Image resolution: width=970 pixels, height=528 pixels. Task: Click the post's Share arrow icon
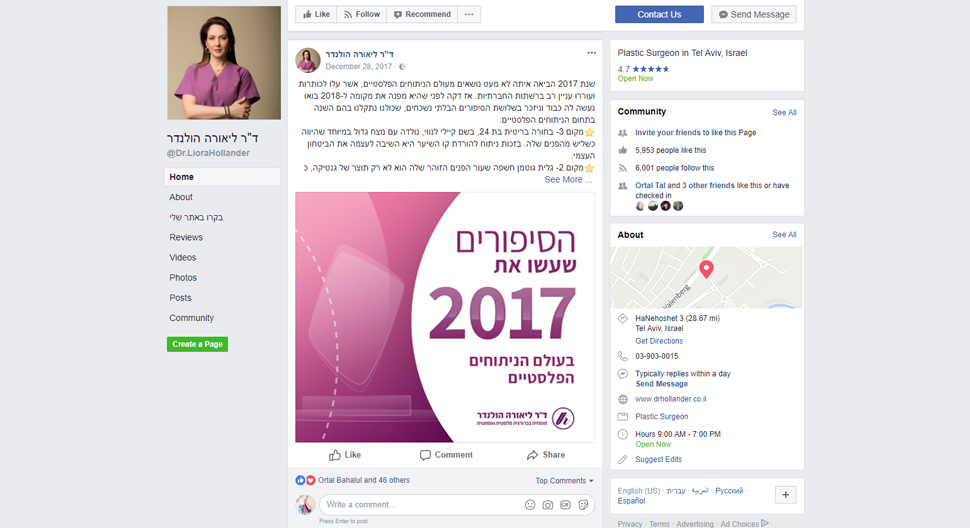tap(532, 455)
